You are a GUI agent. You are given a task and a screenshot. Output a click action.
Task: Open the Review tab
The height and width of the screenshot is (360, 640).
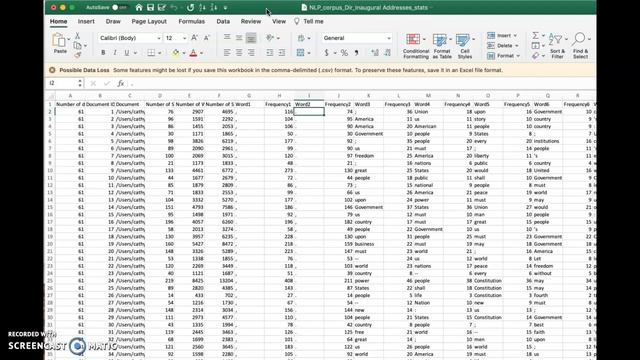coord(251,21)
